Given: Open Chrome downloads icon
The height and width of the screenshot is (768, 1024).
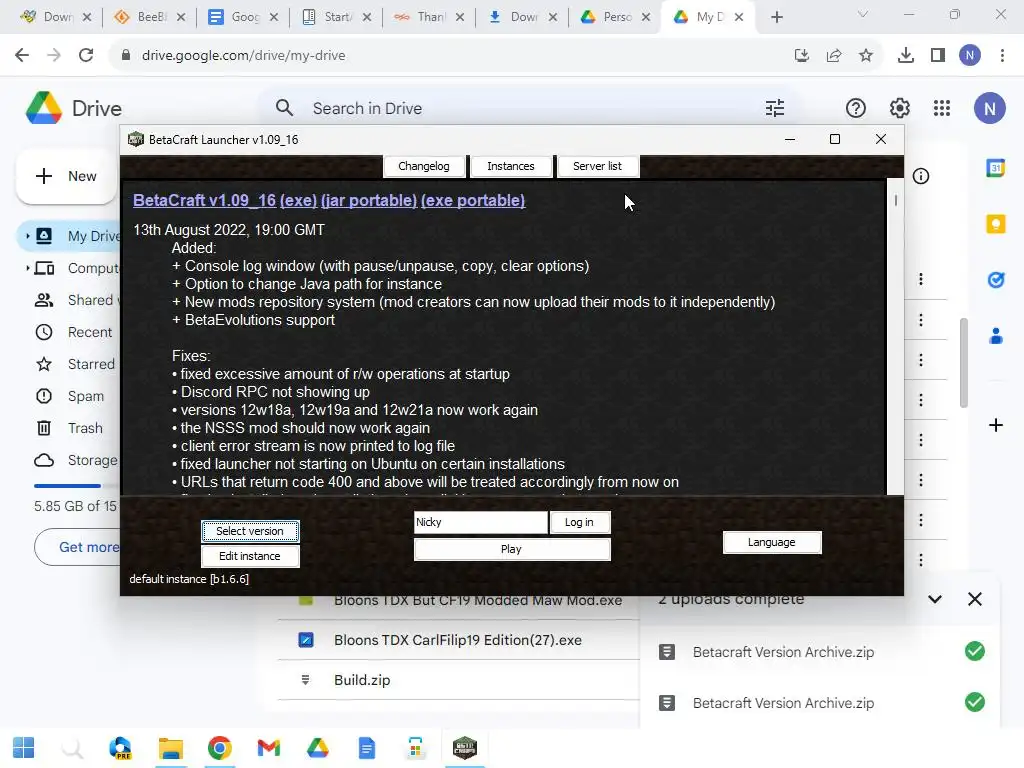Looking at the screenshot, I should click(x=905, y=56).
